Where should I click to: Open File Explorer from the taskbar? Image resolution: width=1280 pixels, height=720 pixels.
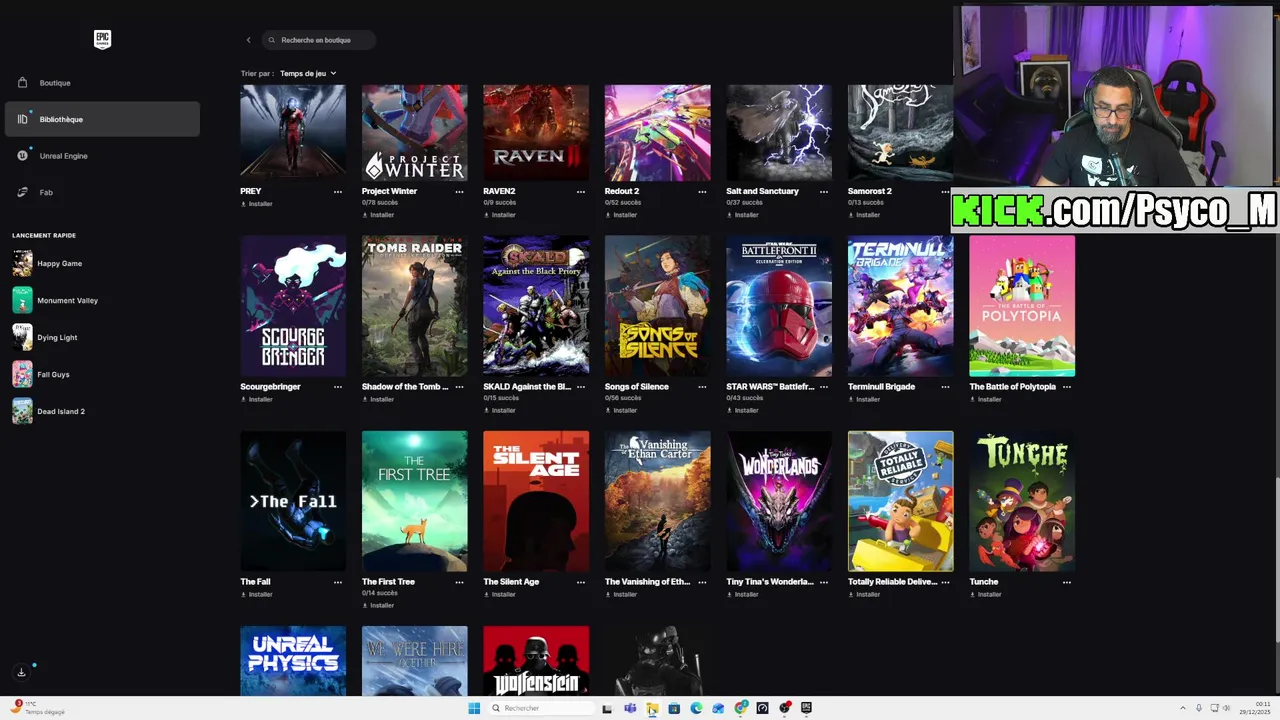pos(652,708)
